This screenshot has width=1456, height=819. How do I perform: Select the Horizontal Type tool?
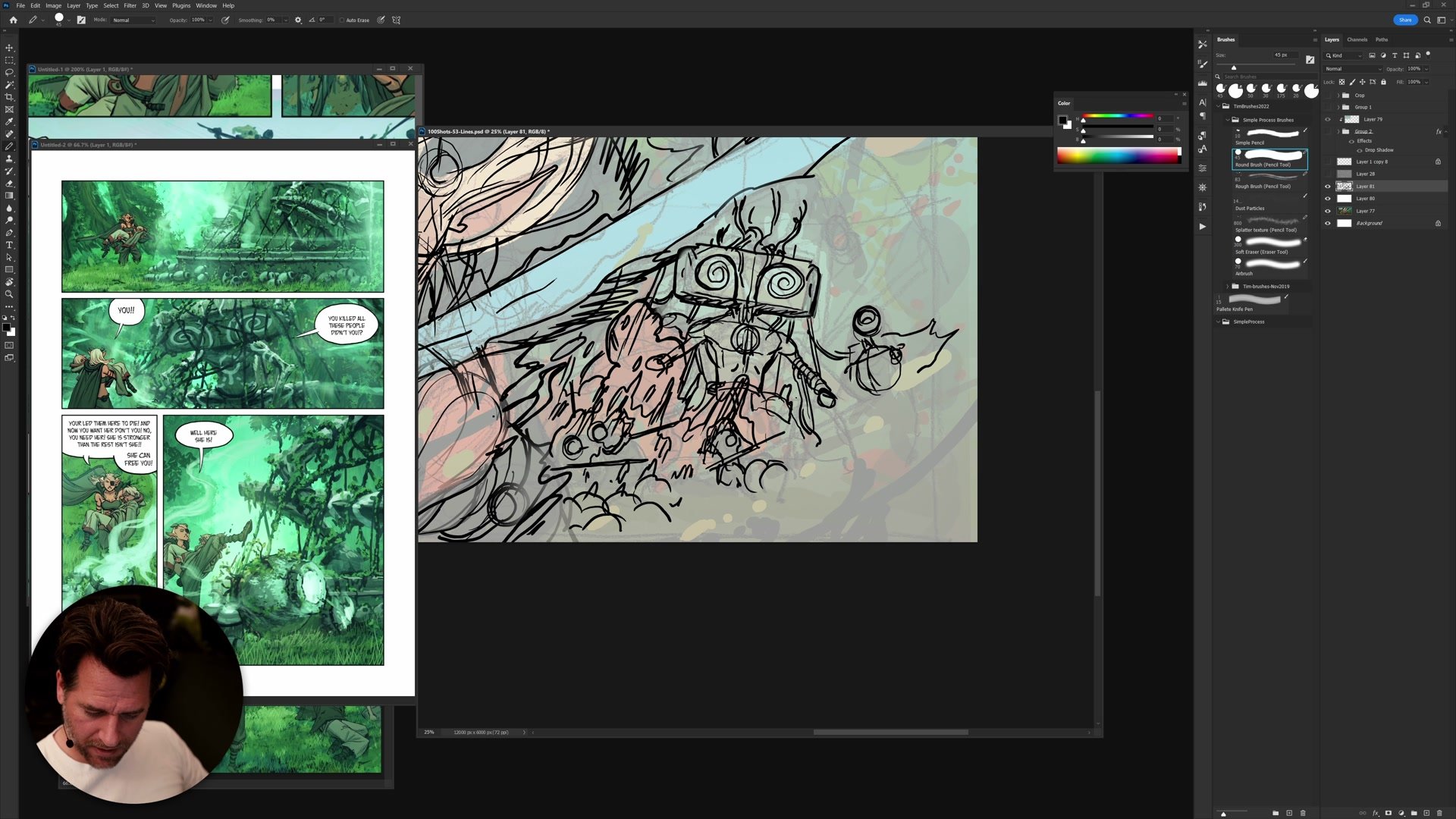coord(9,245)
